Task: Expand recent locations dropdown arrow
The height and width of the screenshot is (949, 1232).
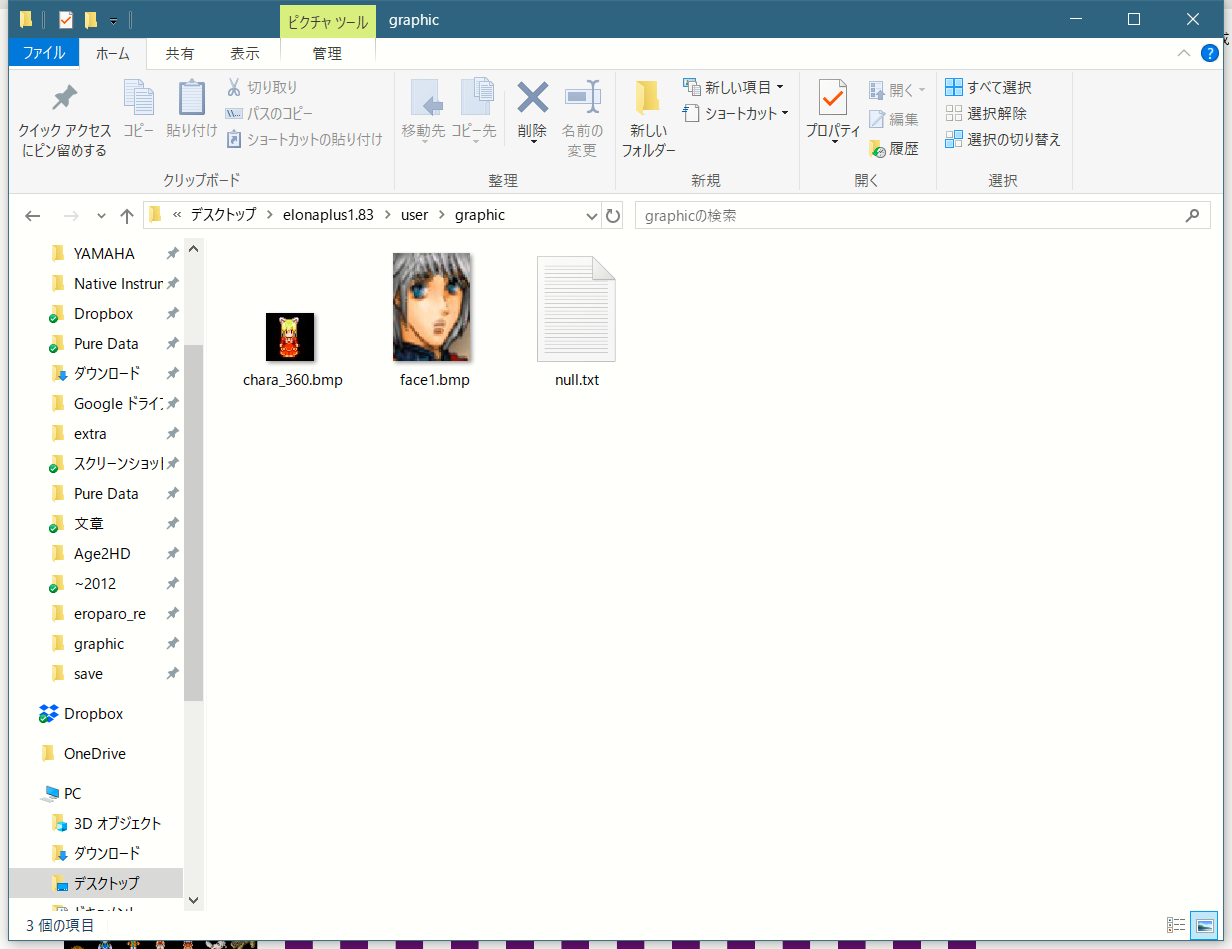Action: (101, 216)
